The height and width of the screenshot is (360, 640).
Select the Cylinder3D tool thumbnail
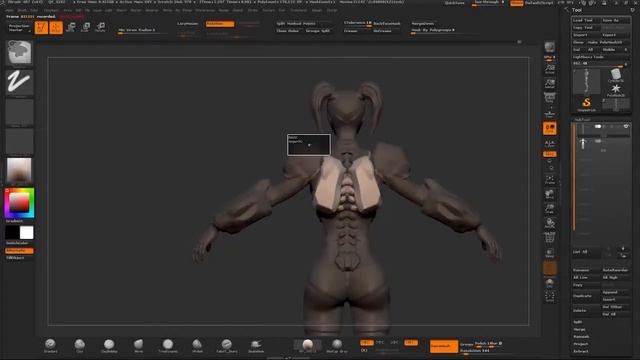(x=616, y=75)
